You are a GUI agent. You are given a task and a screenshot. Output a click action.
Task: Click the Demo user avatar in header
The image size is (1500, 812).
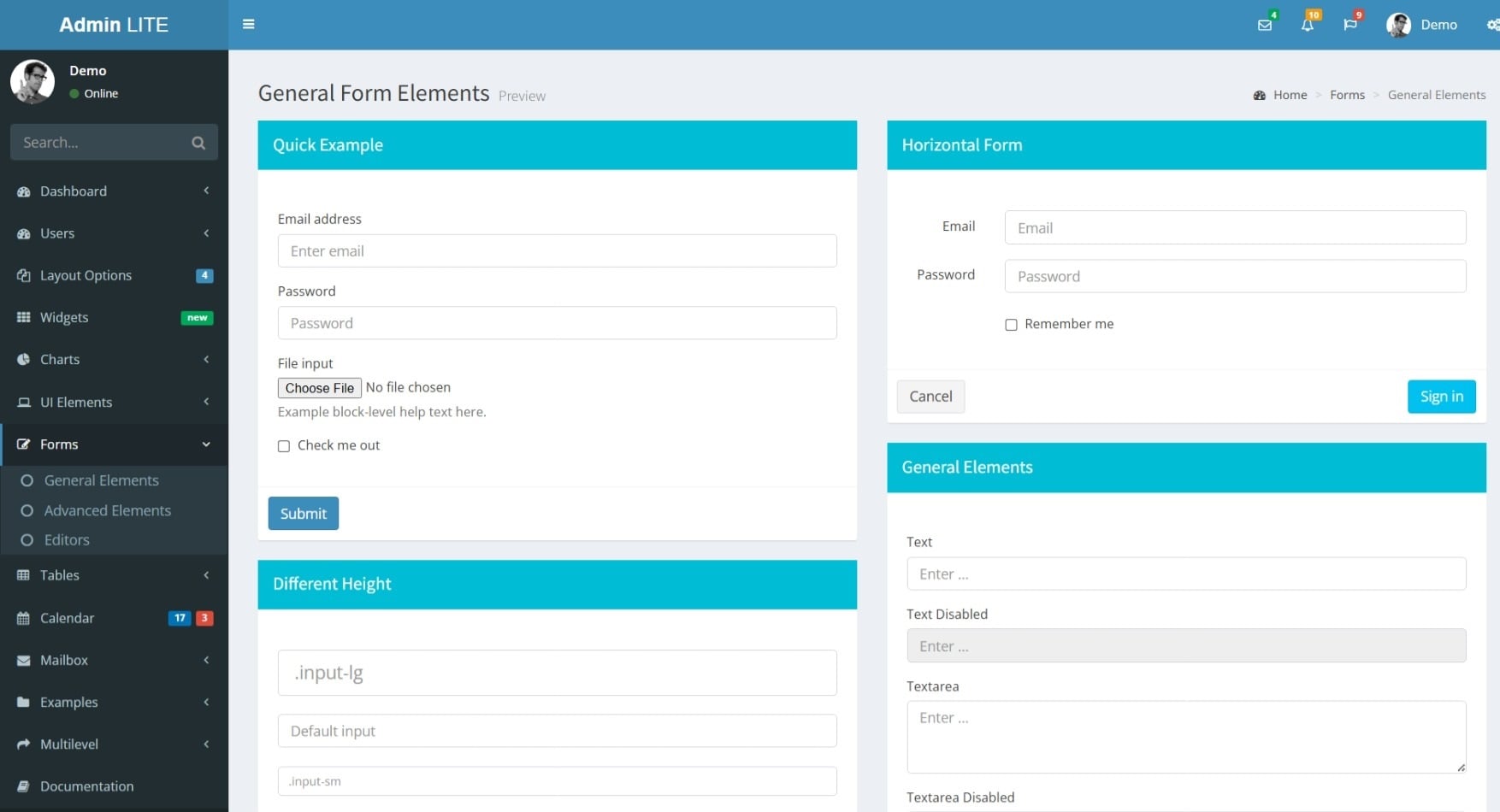coord(1398,25)
